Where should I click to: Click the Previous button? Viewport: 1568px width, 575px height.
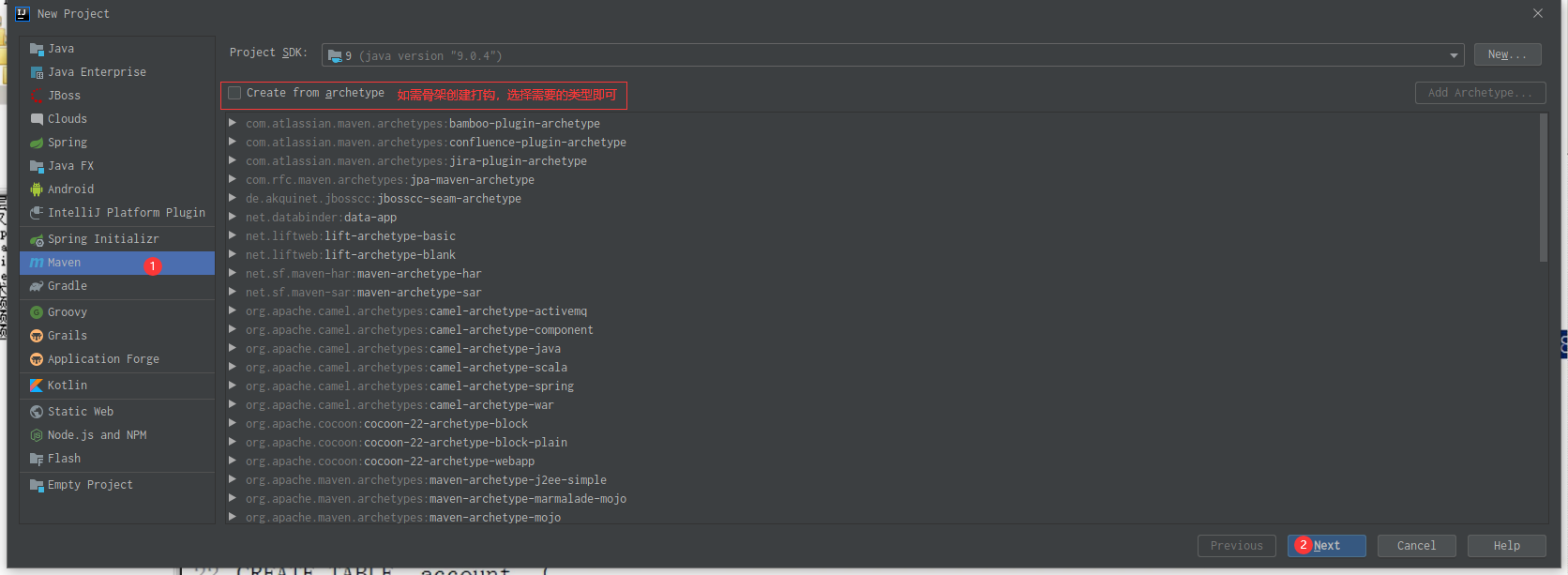coord(1236,546)
